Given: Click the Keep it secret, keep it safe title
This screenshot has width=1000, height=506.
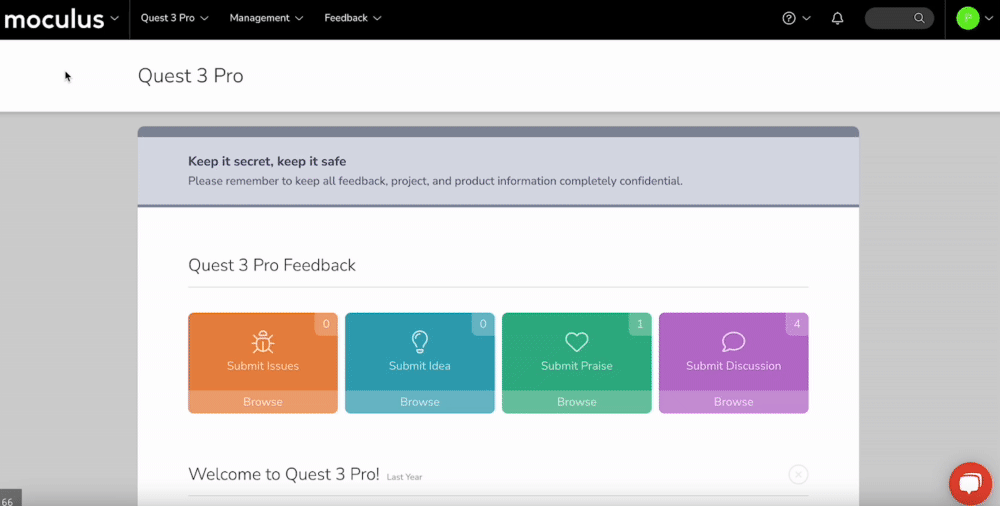Looking at the screenshot, I should tap(267, 161).
